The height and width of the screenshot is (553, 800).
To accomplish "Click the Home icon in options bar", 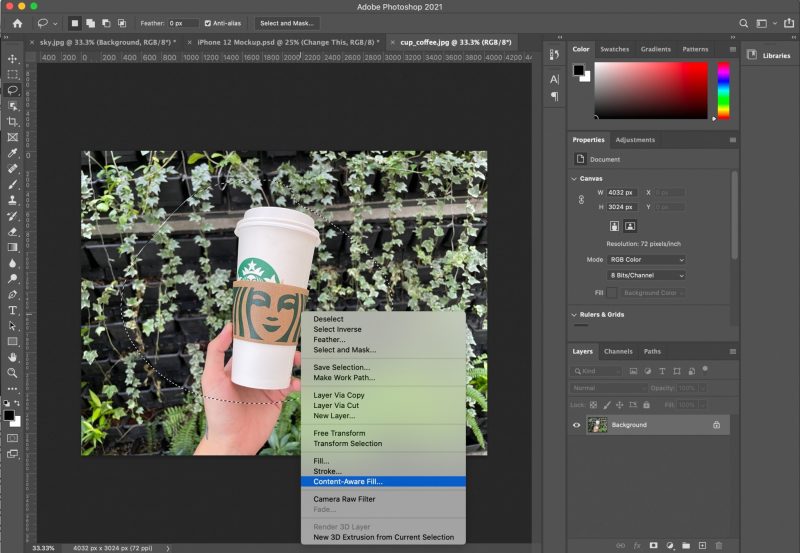I will pos(17,23).
